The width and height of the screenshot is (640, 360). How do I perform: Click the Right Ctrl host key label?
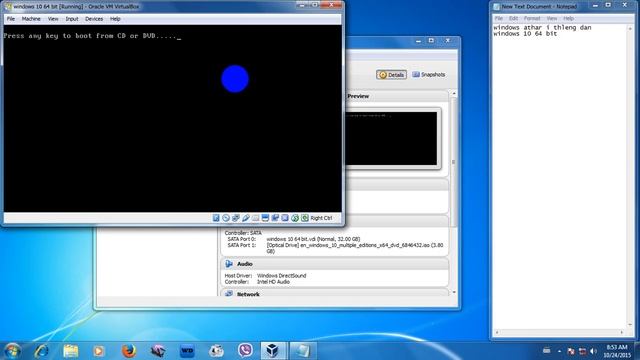[x=321, y=218]
